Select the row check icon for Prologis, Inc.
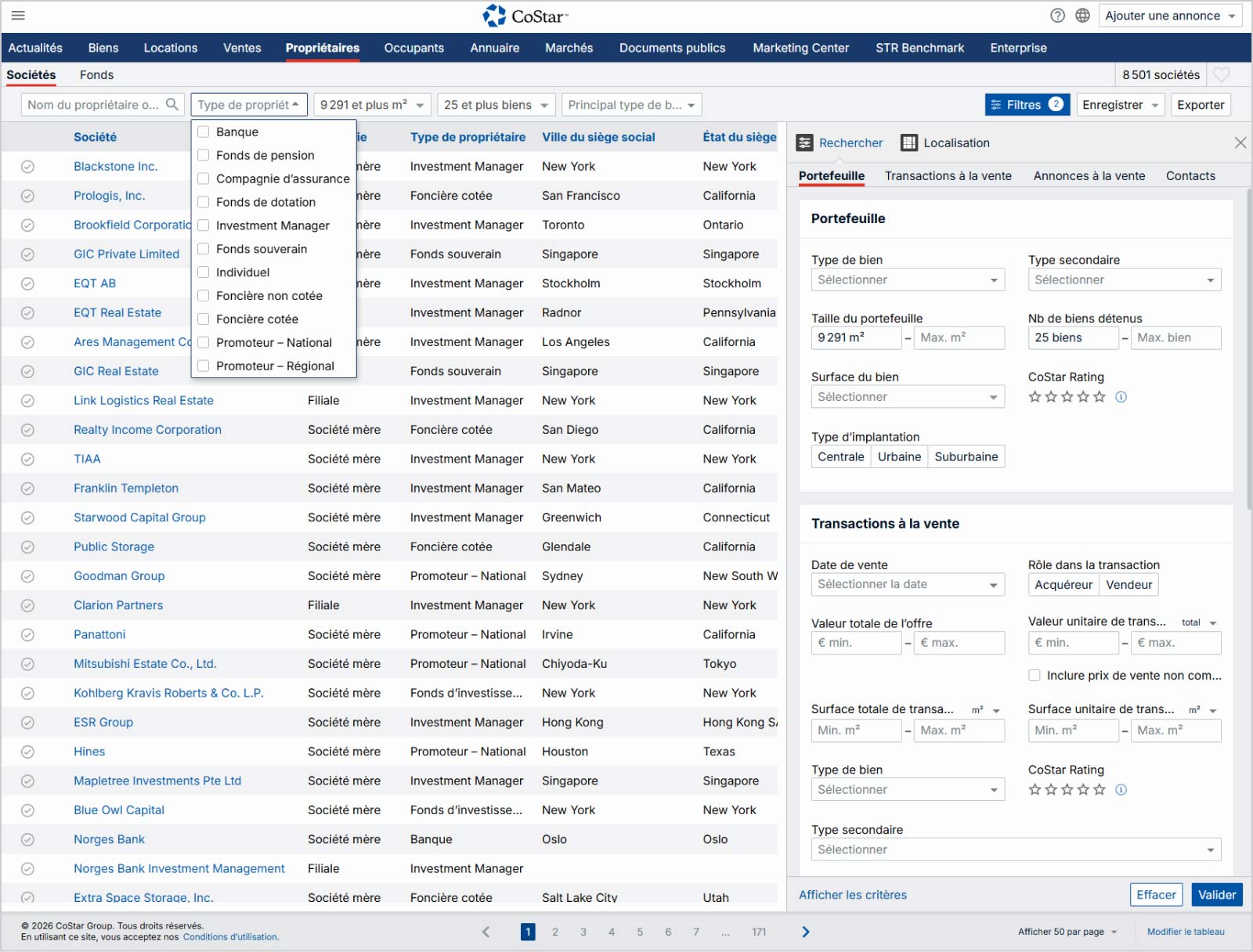Screen dimensions: 1253x952 (27, 196)
